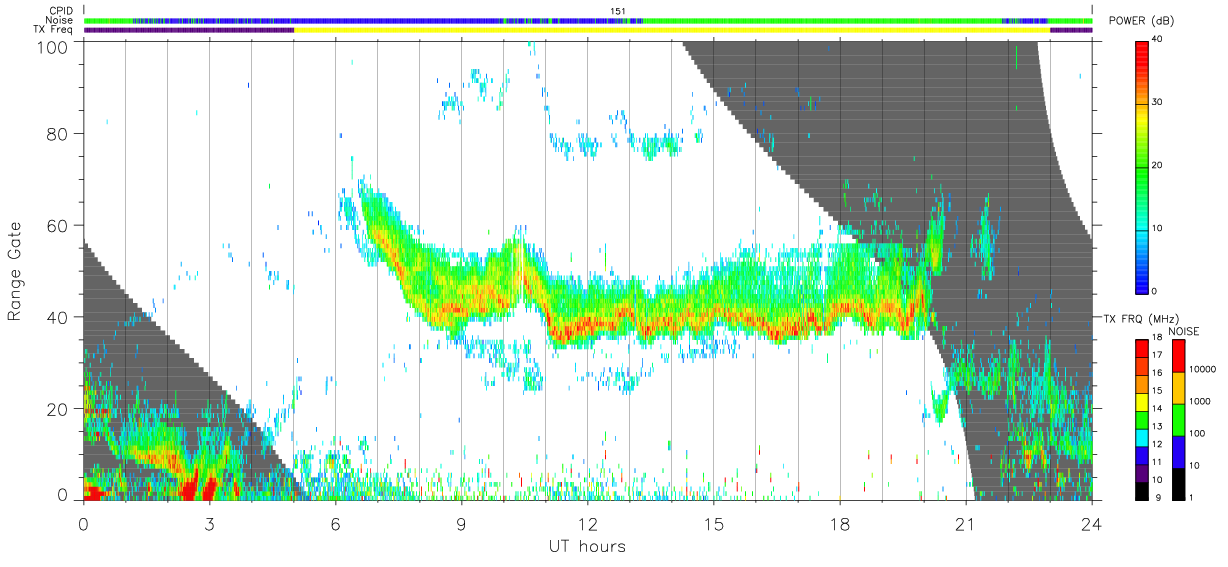Click the 30 tick on POWER scale
This screenshot has height=567, width=1228.
point(1158,102)
